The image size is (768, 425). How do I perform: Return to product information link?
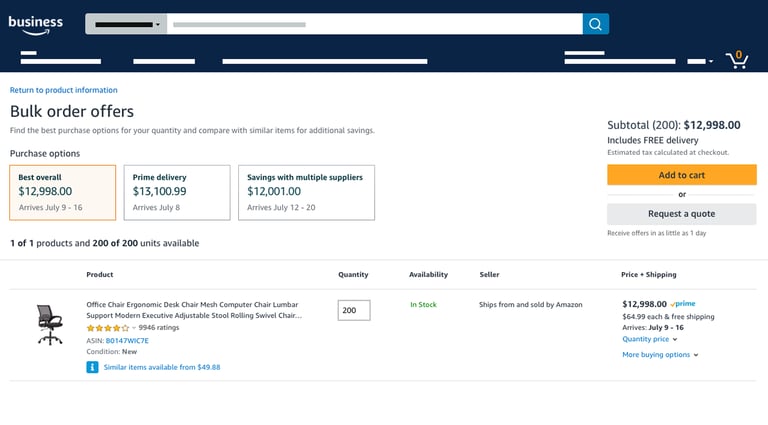[x=64, y=90]
